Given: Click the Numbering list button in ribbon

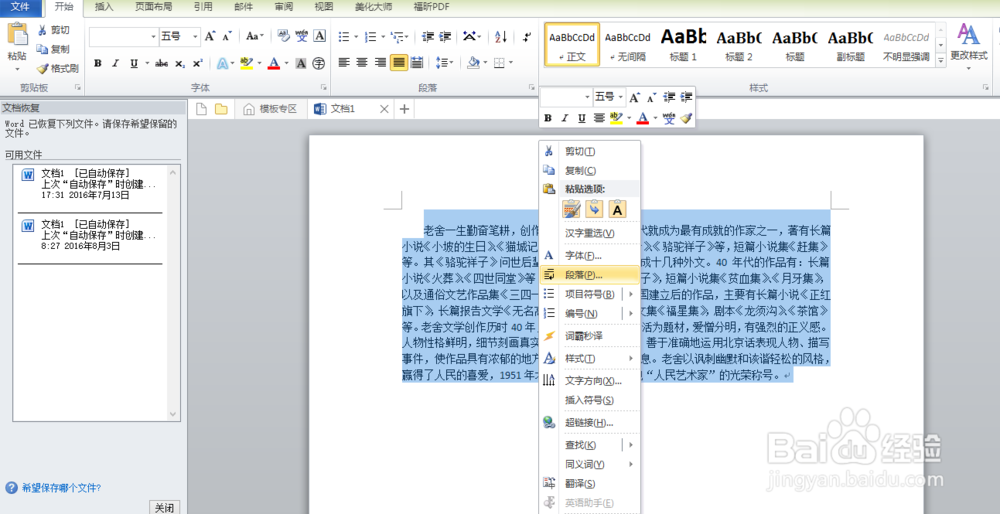Looking at the screenshot, I should [x=370, y=36].
